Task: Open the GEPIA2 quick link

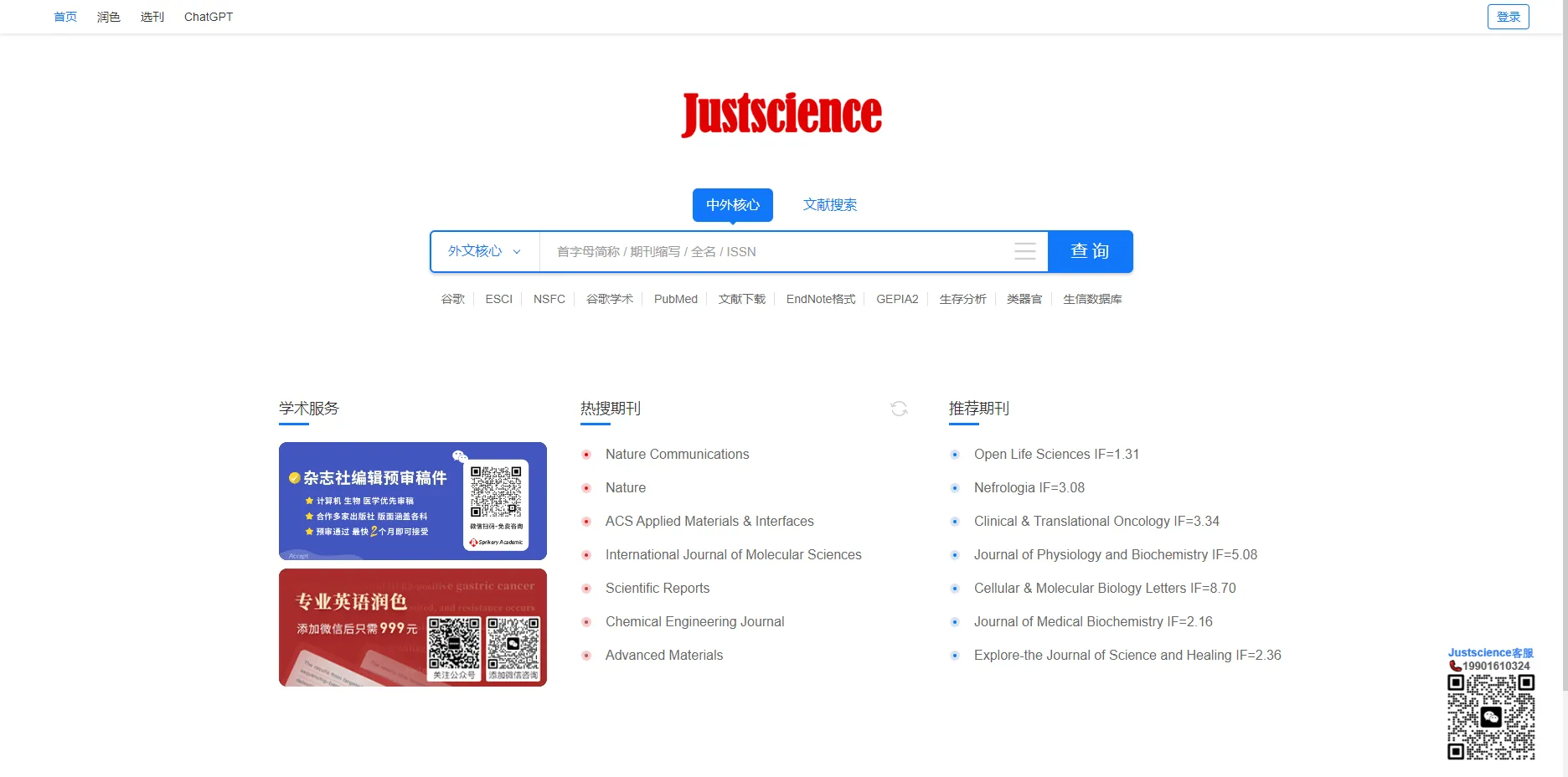Action: 897,299
